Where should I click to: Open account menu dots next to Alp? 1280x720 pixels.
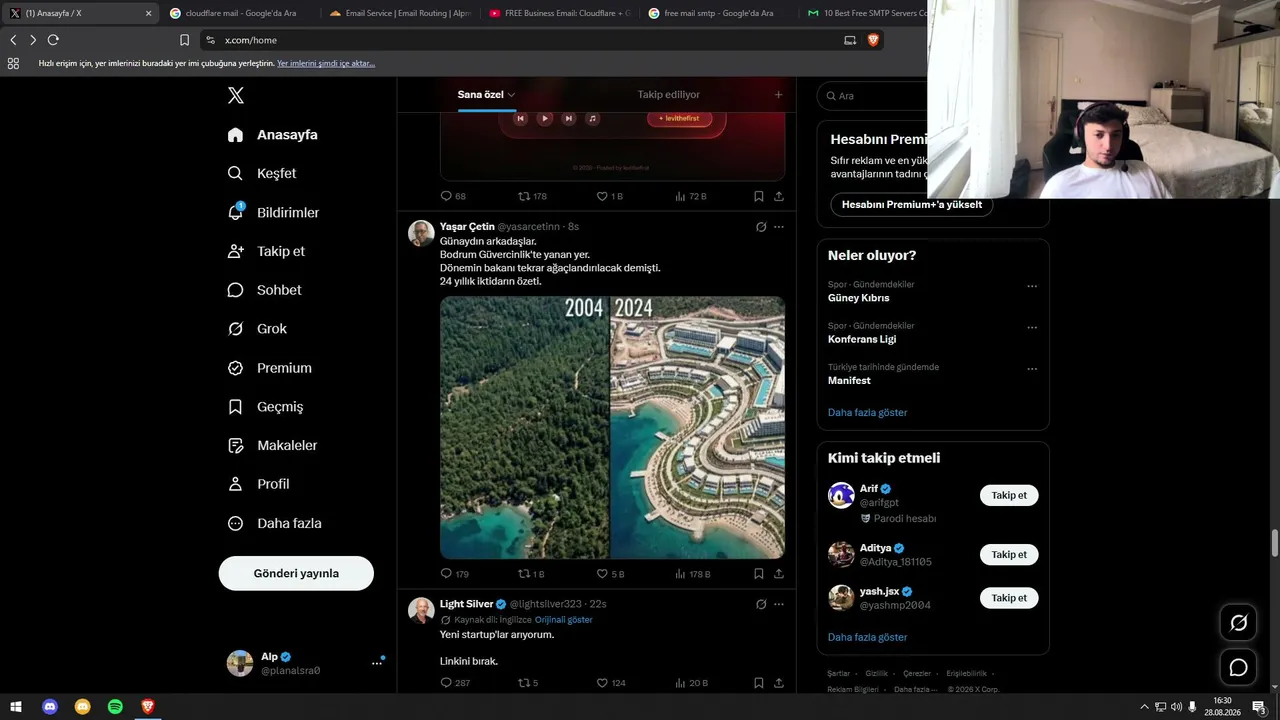point(377,662)
